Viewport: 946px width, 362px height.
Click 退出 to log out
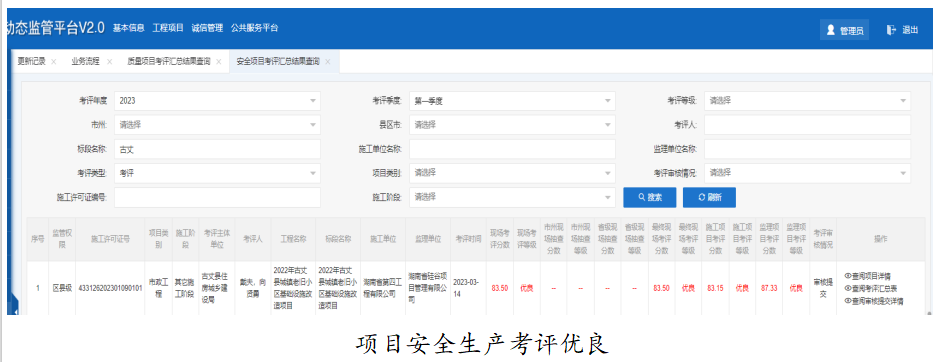[x=903, y=30]
